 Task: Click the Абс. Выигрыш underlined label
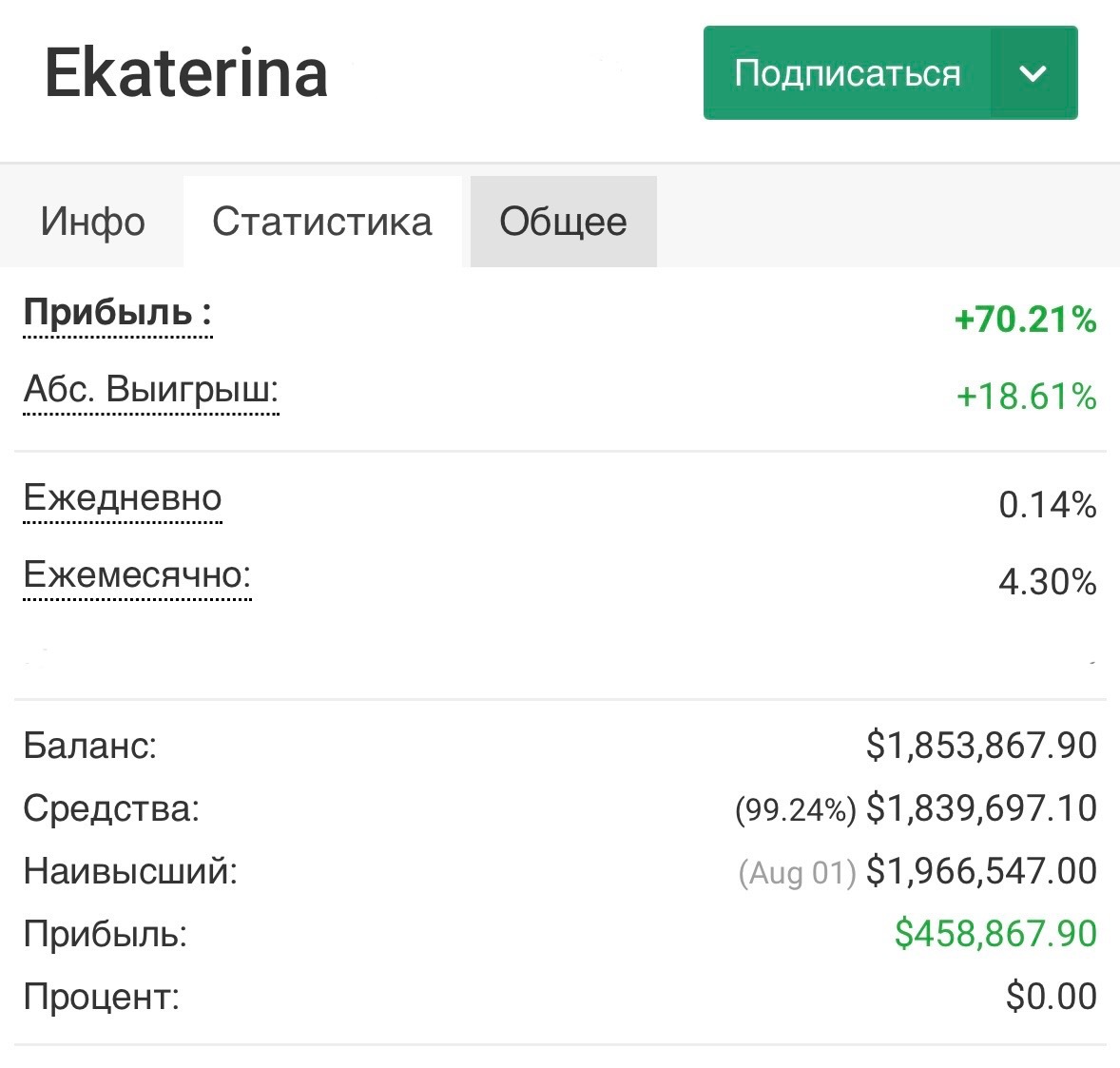150,390
